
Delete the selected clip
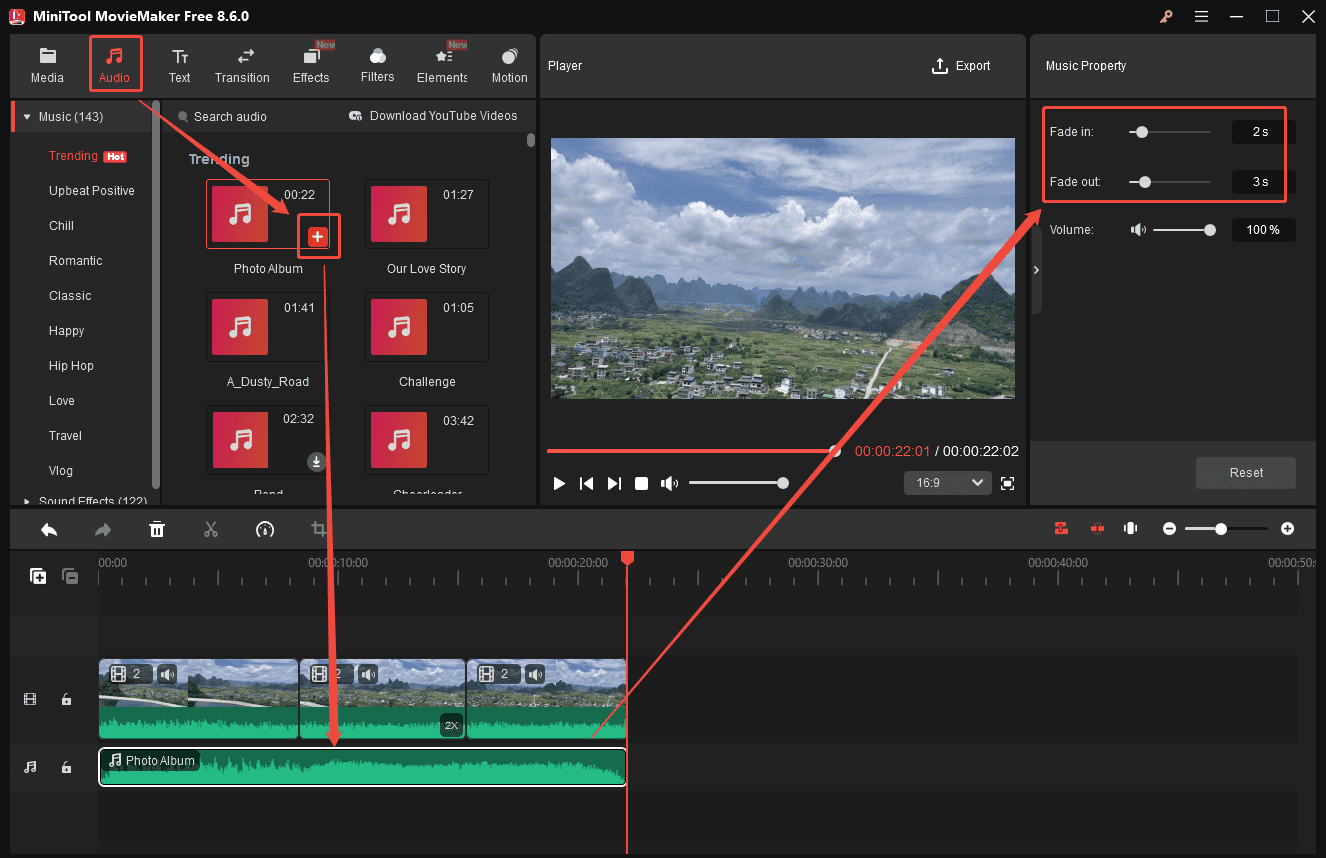(x=157, y=528)
